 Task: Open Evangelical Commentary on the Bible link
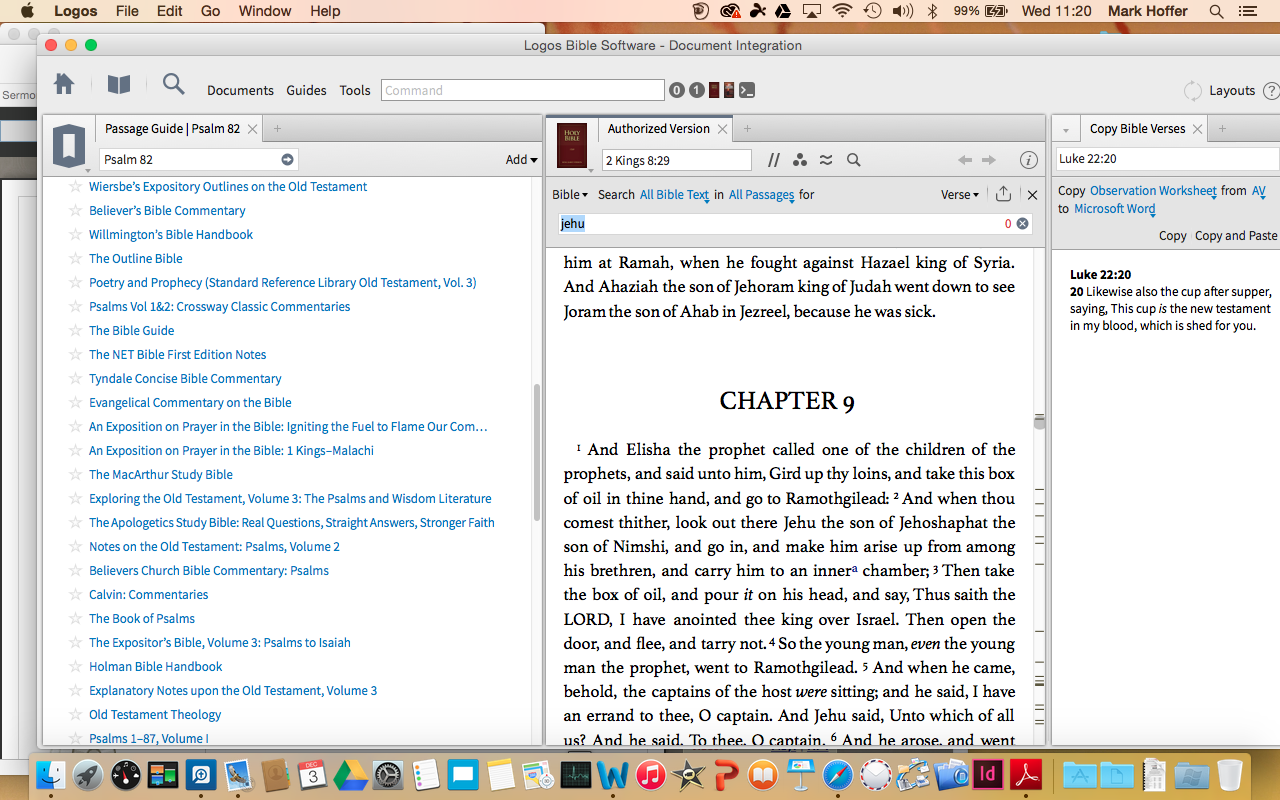pos(190,403)
